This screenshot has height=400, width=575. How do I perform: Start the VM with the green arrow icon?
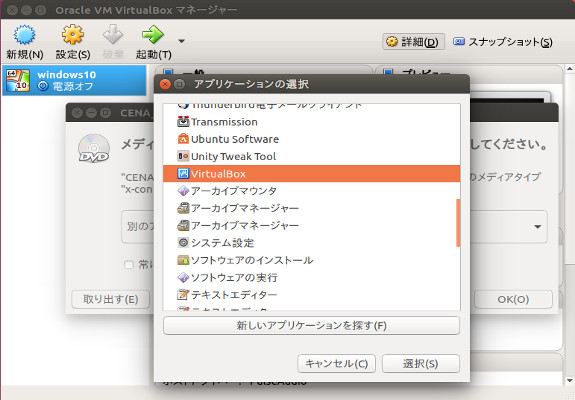coord(153,35)
